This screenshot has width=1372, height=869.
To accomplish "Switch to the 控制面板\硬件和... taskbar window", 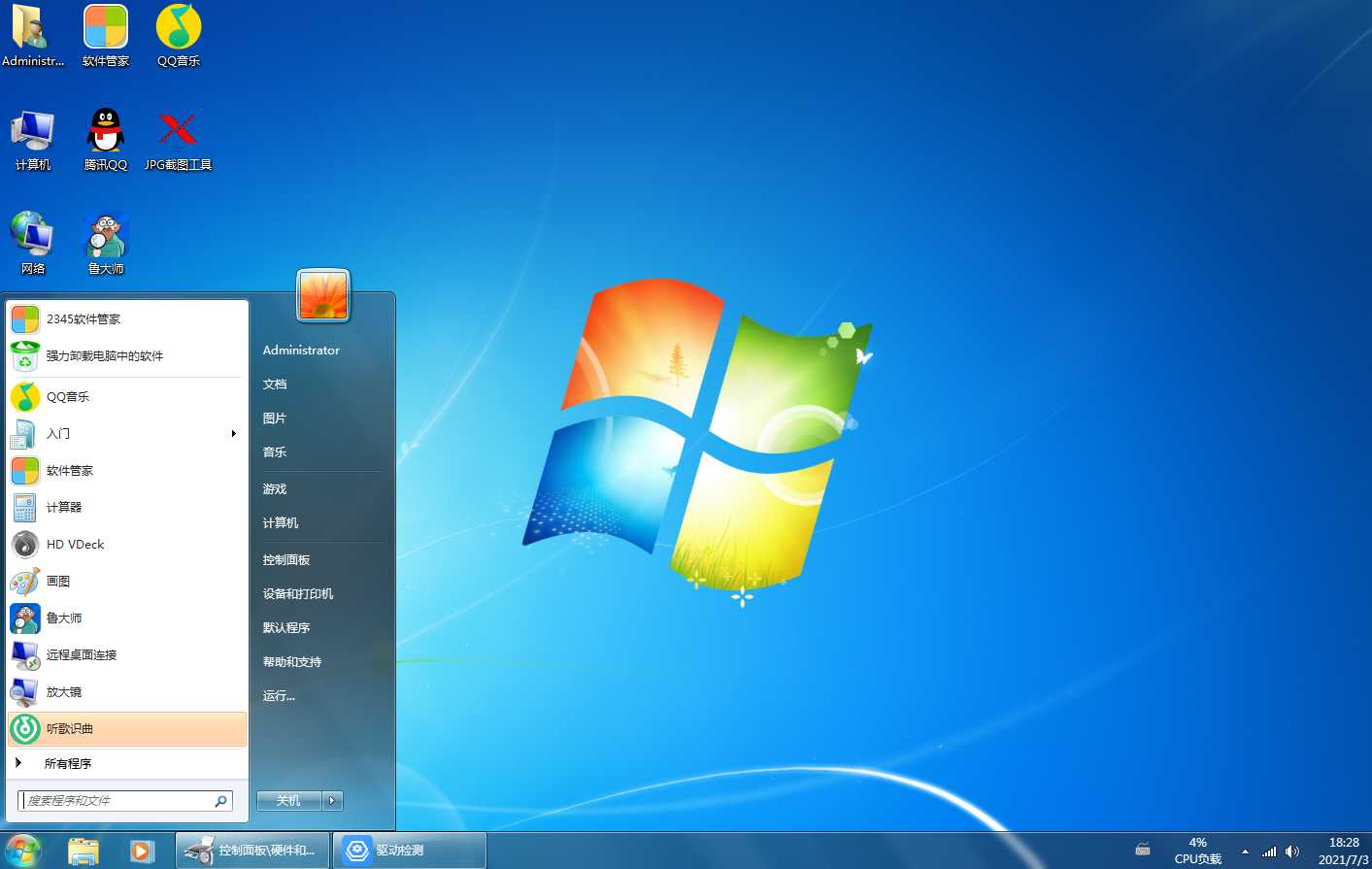I will (251, 851).
